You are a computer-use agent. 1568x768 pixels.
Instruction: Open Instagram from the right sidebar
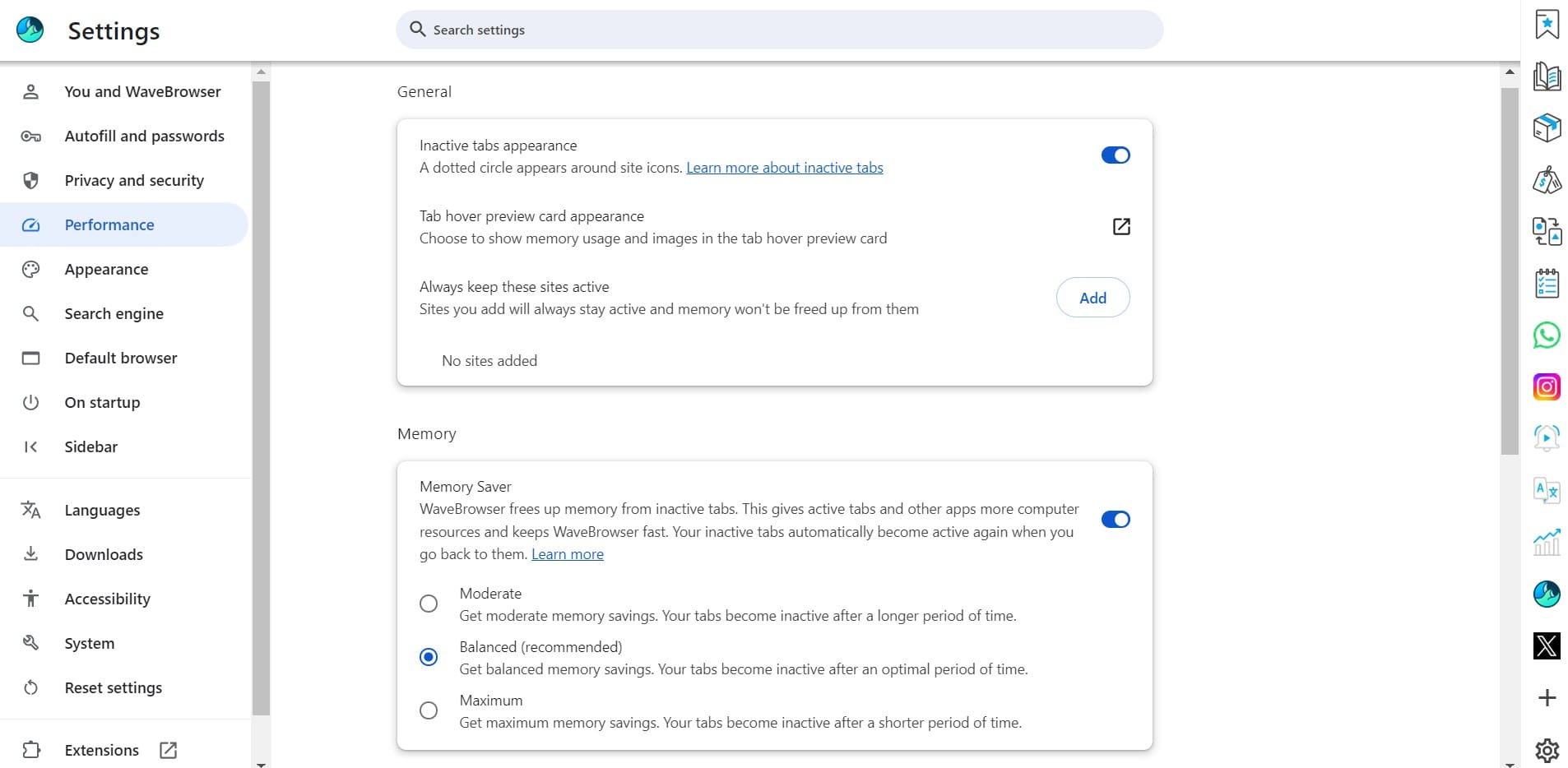(x=1547, y=386)
